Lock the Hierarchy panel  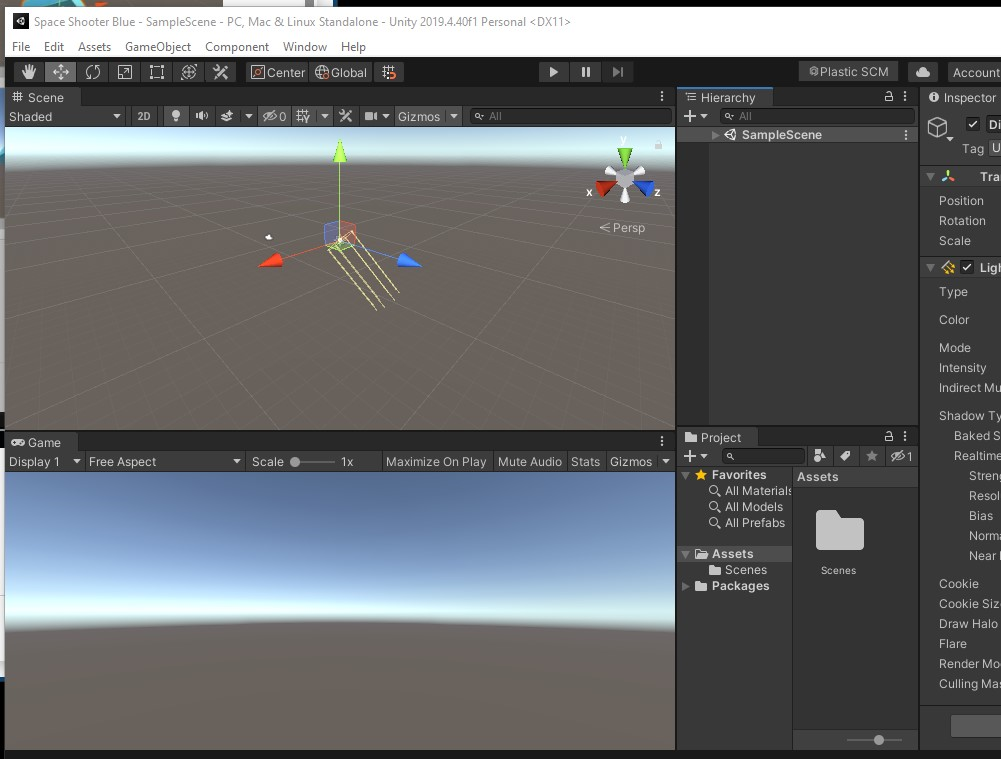(889, 96)
